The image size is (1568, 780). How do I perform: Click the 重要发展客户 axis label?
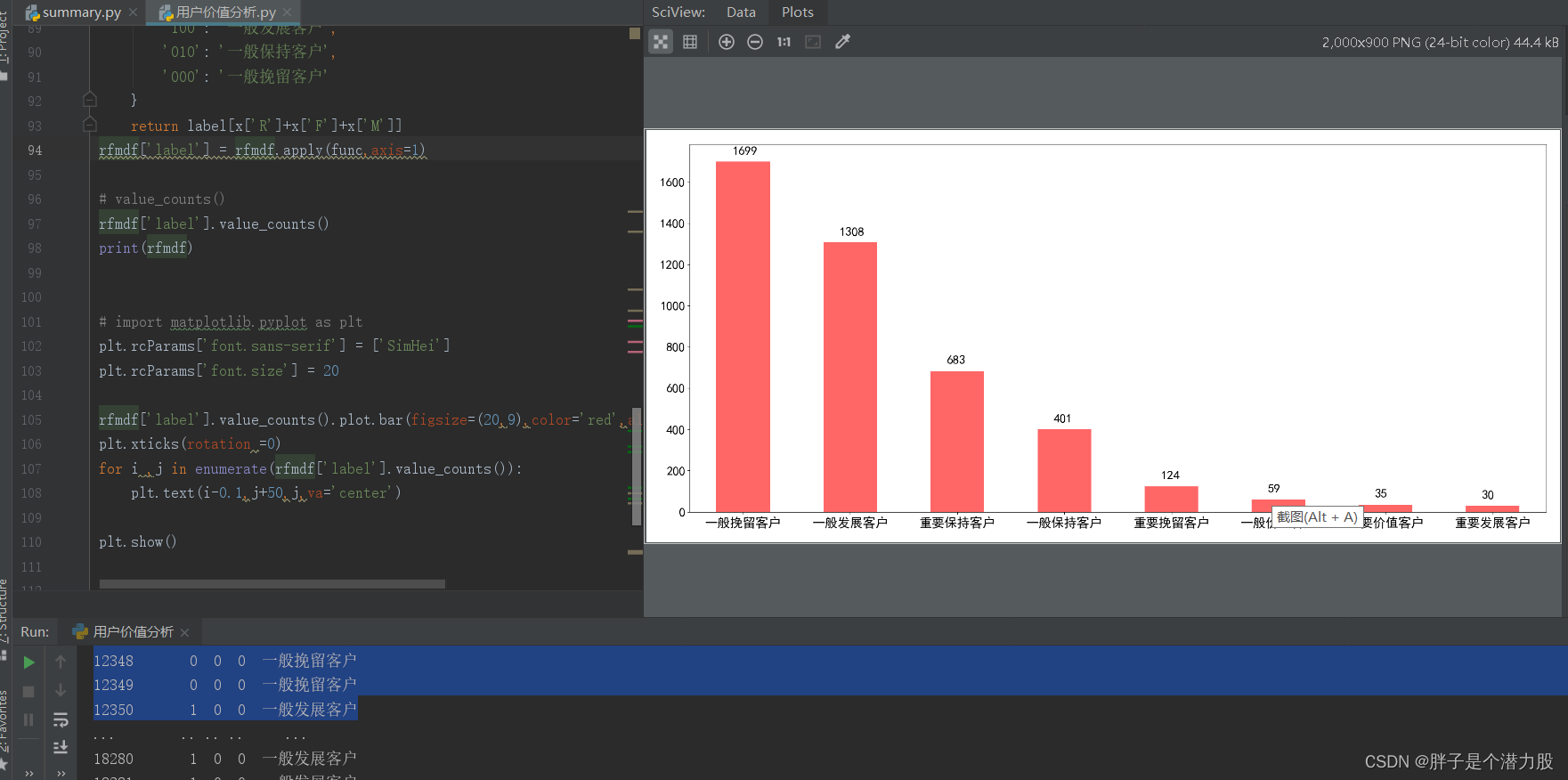[1492, 523]
